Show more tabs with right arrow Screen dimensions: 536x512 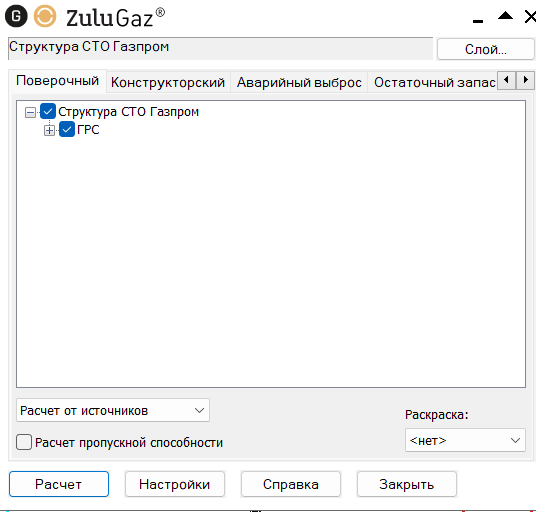point(525,81)
